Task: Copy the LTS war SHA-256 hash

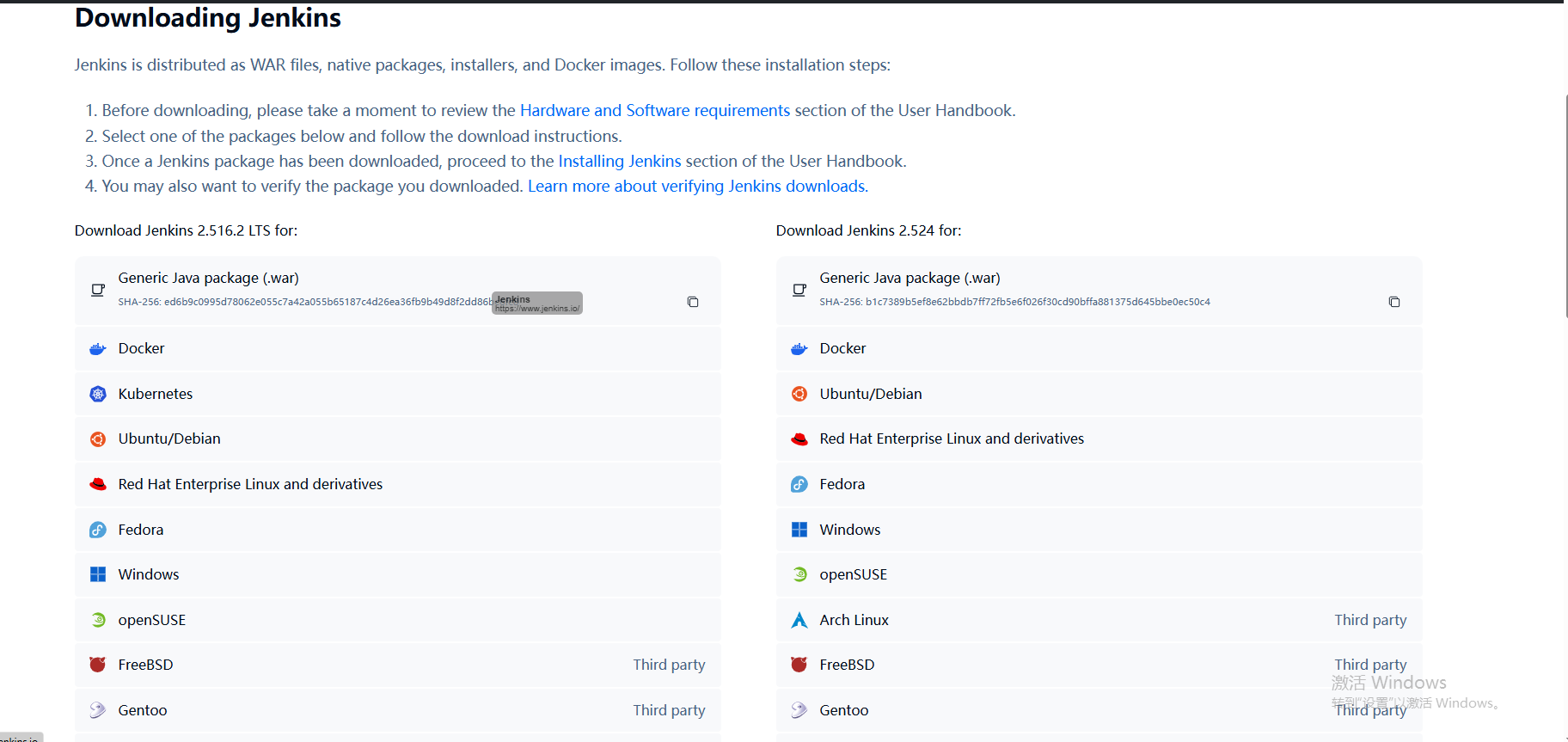Action: pyautogui.click(x=693, y=302)
